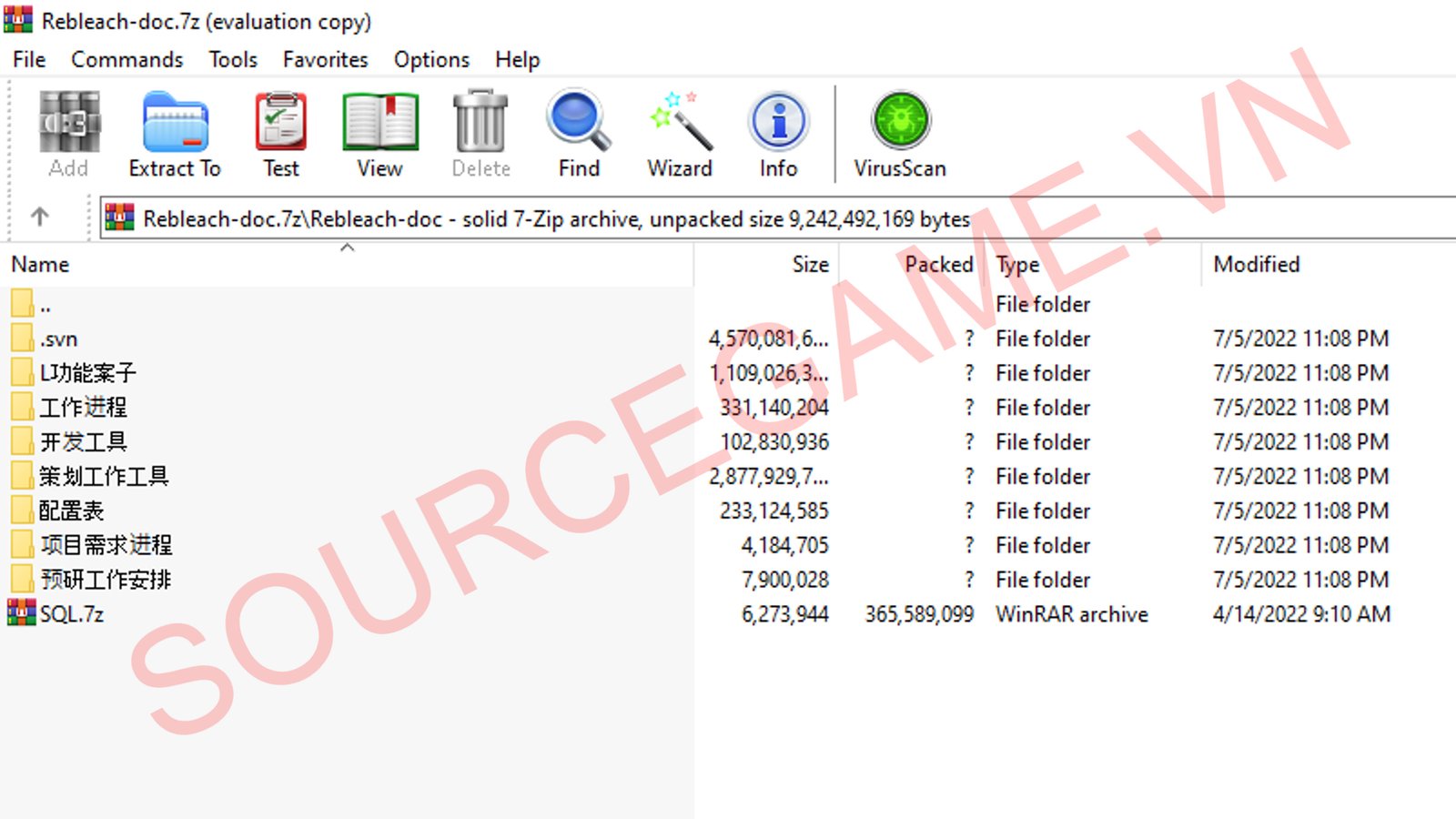Select the SQL.7z archive file

pos(71,614)
